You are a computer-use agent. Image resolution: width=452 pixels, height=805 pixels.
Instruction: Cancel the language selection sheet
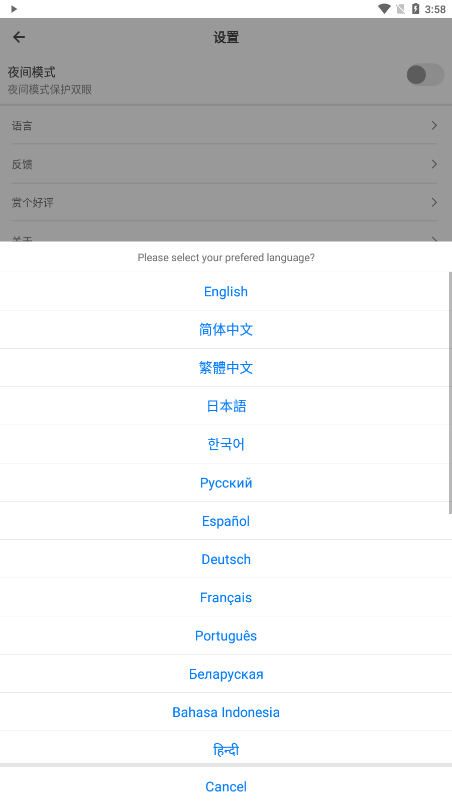(226, 787)
